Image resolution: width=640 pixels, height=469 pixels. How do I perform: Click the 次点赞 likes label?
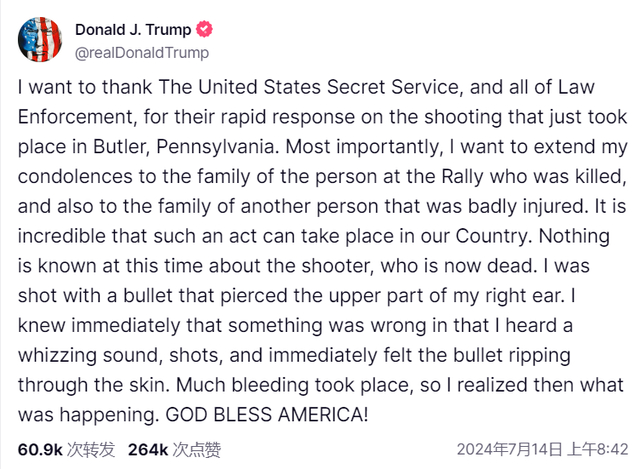(196, 449)
